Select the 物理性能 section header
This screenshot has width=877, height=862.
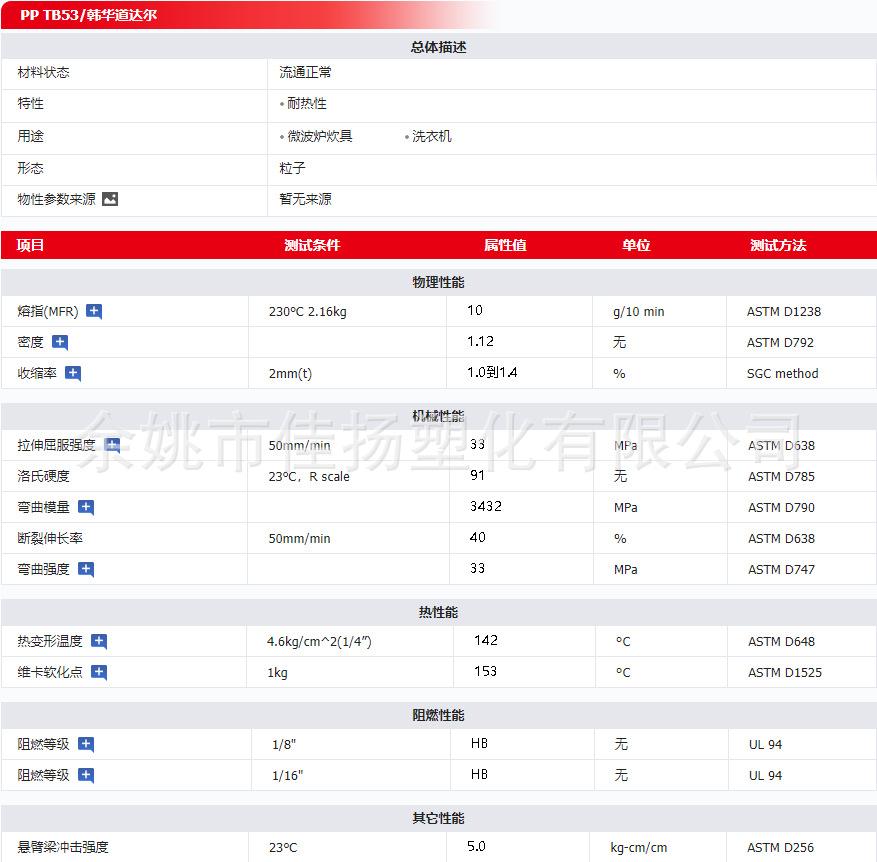click(x=438, y=282)
